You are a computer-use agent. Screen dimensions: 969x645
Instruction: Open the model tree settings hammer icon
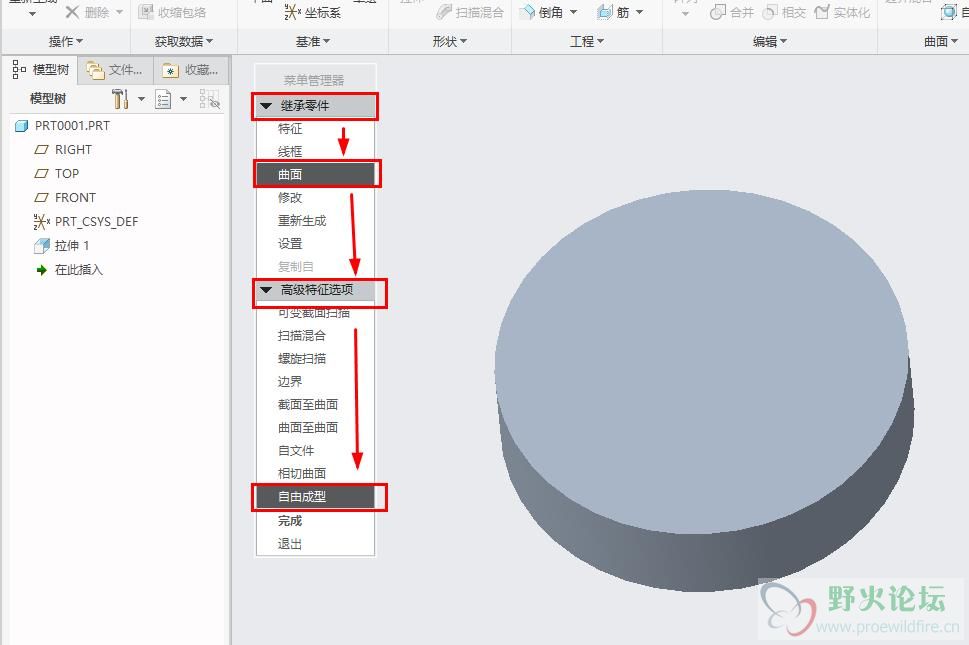[120, 99]
